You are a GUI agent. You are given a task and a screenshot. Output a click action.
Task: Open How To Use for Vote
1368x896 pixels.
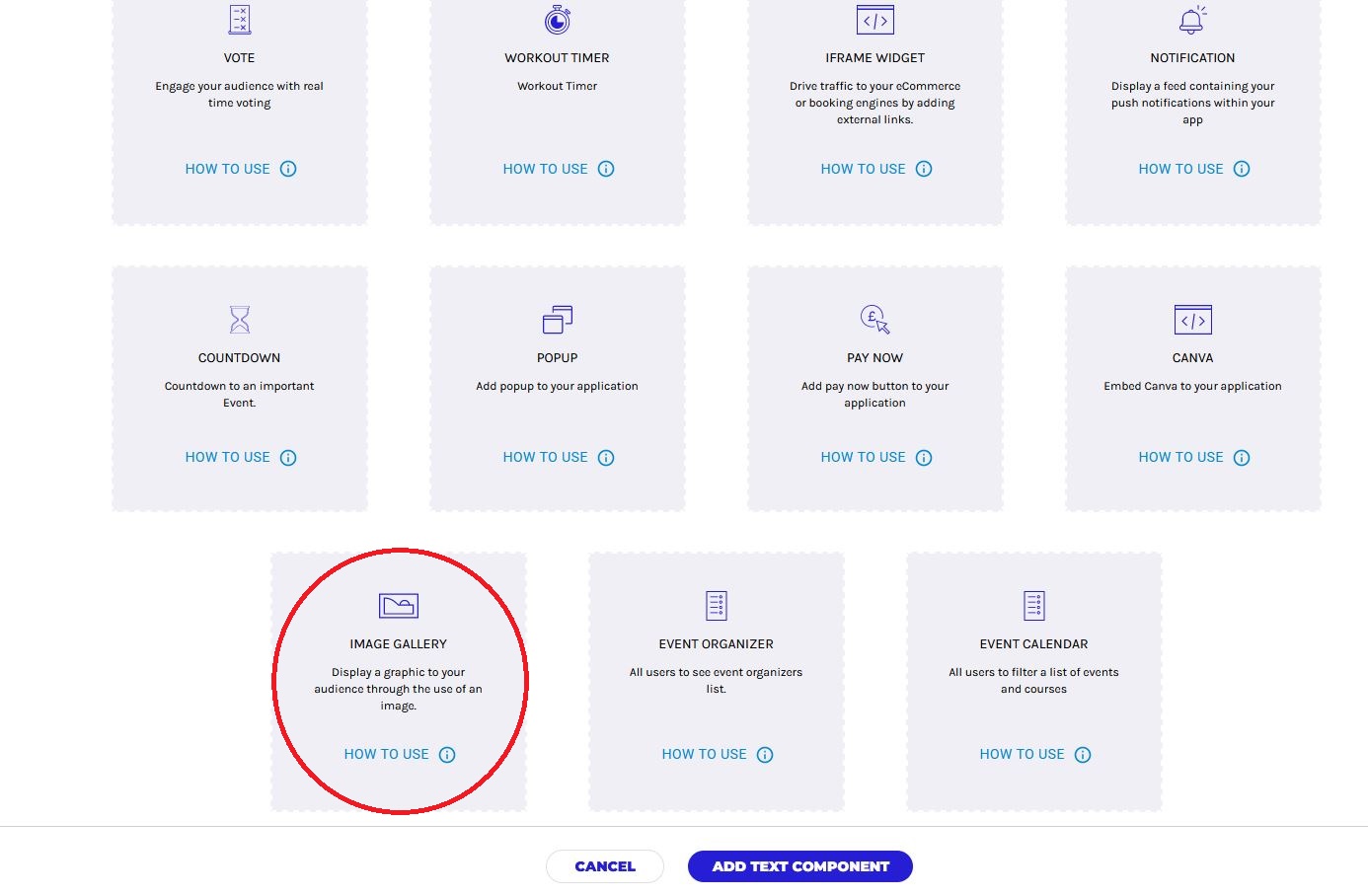pyautogui.click(x=228, y=169)
